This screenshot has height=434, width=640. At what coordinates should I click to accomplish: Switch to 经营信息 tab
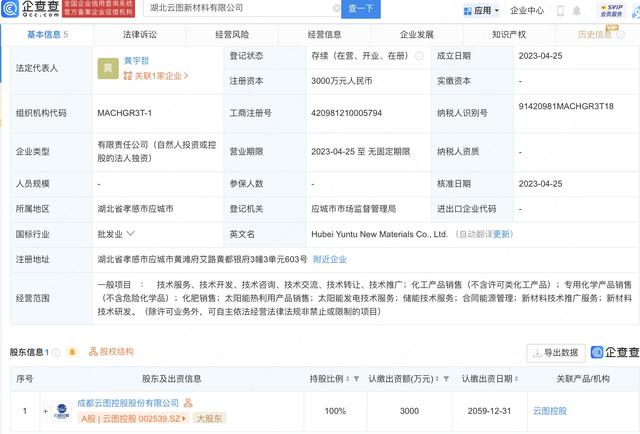tap(324, 35)
